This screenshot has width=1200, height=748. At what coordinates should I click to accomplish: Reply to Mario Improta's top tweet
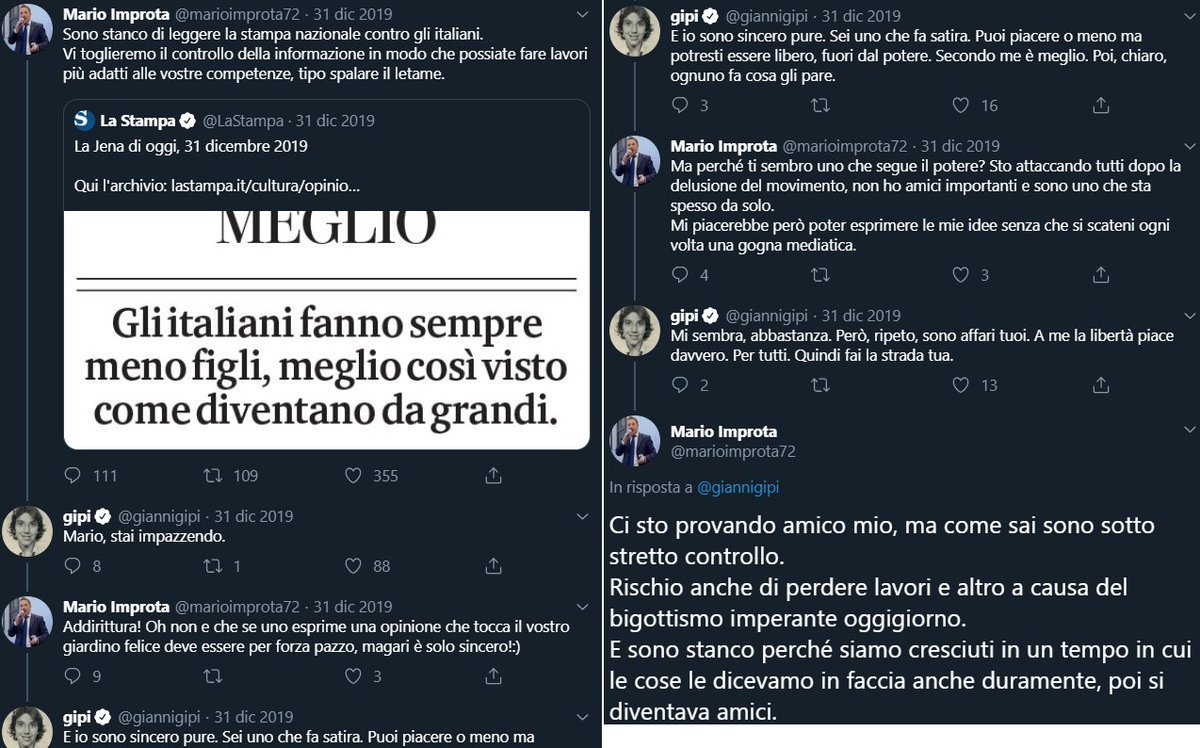pyautogui.click(x=73, y=476)
